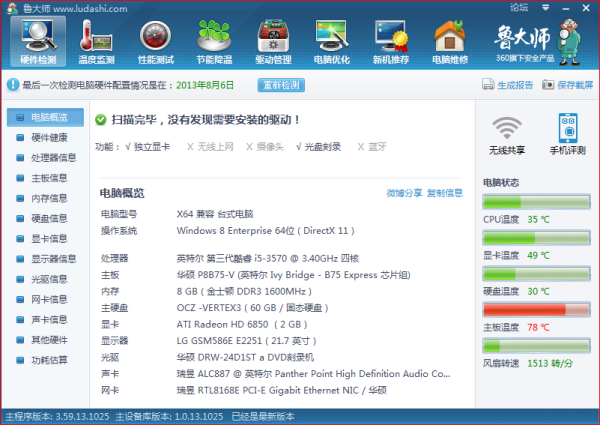Open the 温度监测 temperature monitor
Image resolution: width=600 pixels, height=425 pixels.
[x=96, y=42]
